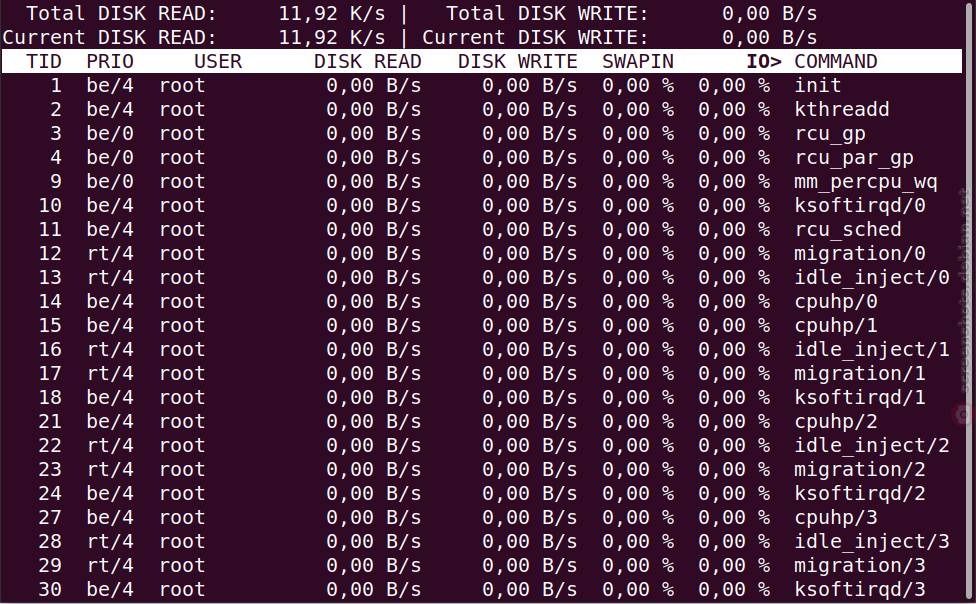The height and width of the screenshot is (604, 976).
Task: Click the cpuhp/3 command
Action: (836, 517)
